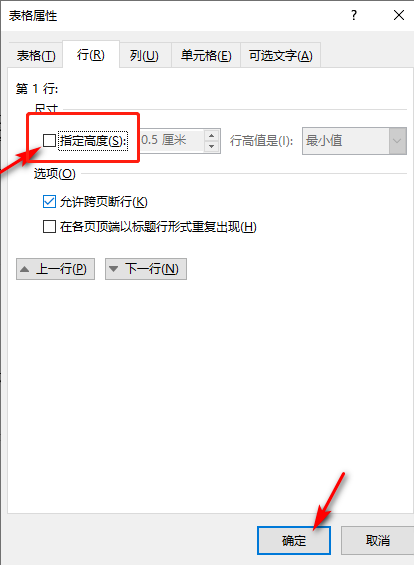The width and height of the screenshot is (414, 565).
Task: Increase row height with the up spinner arrow
Action: click(x=212, y=135)
